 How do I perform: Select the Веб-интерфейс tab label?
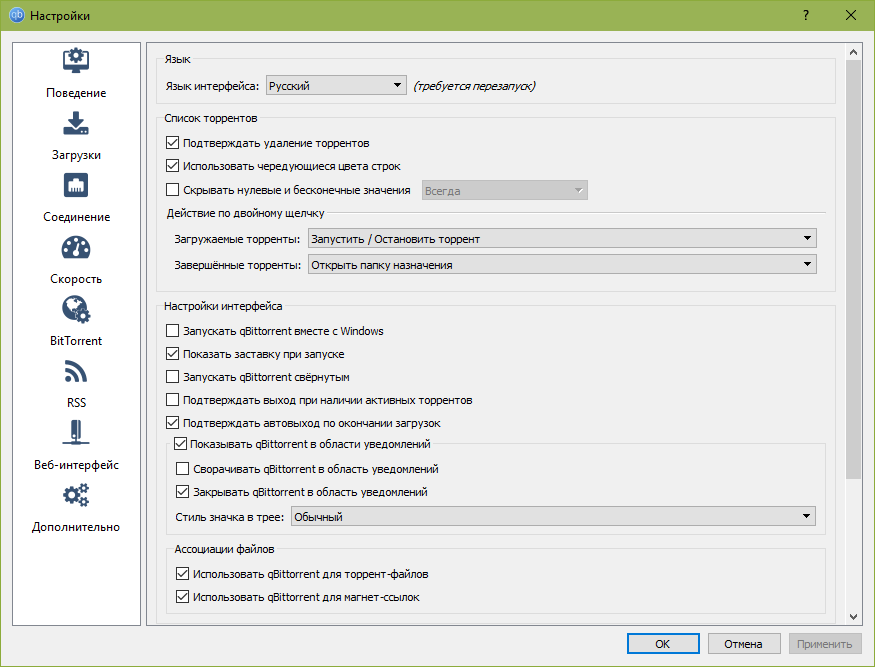click(x=76, y=464)
